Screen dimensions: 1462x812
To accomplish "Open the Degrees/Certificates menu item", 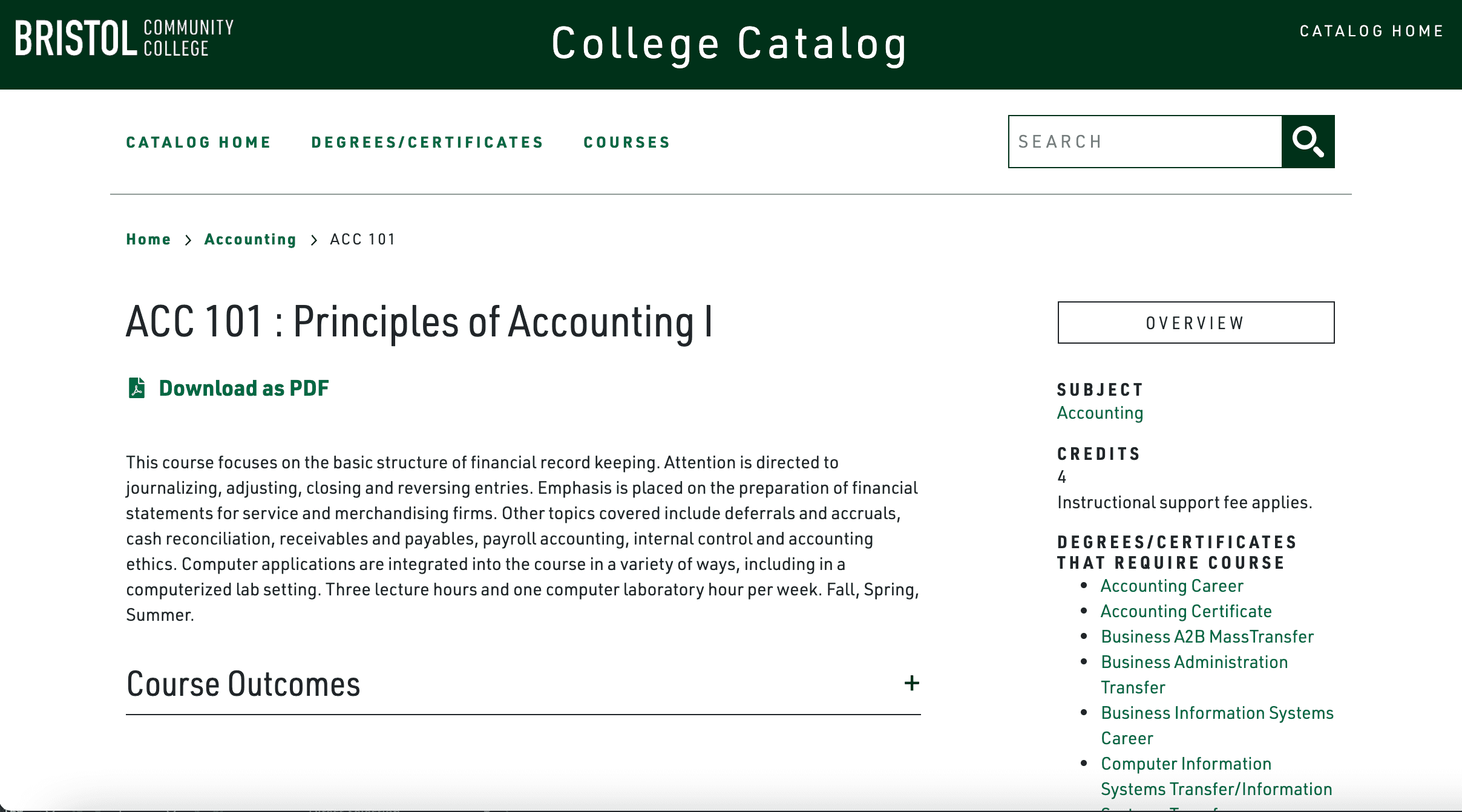I will click(x=427, y=142).
